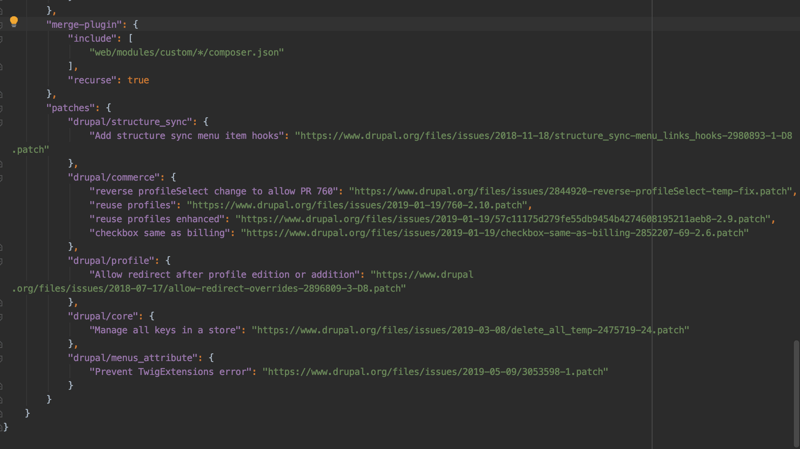Click the closing bracket of "include" array
This screenshot has height=449, width=800.
[70, 66]
